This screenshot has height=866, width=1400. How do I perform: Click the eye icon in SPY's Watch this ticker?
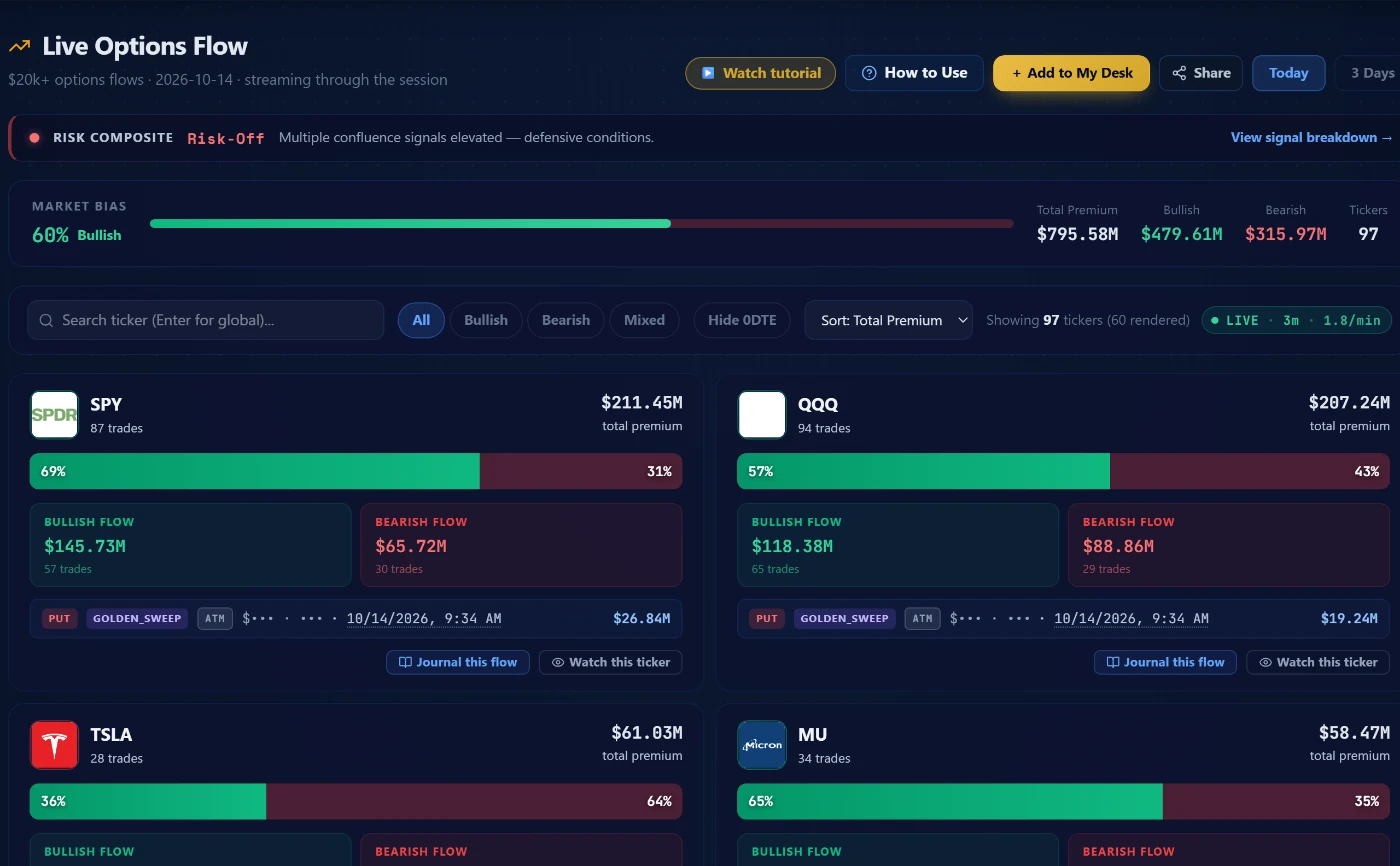click(558, 662)
